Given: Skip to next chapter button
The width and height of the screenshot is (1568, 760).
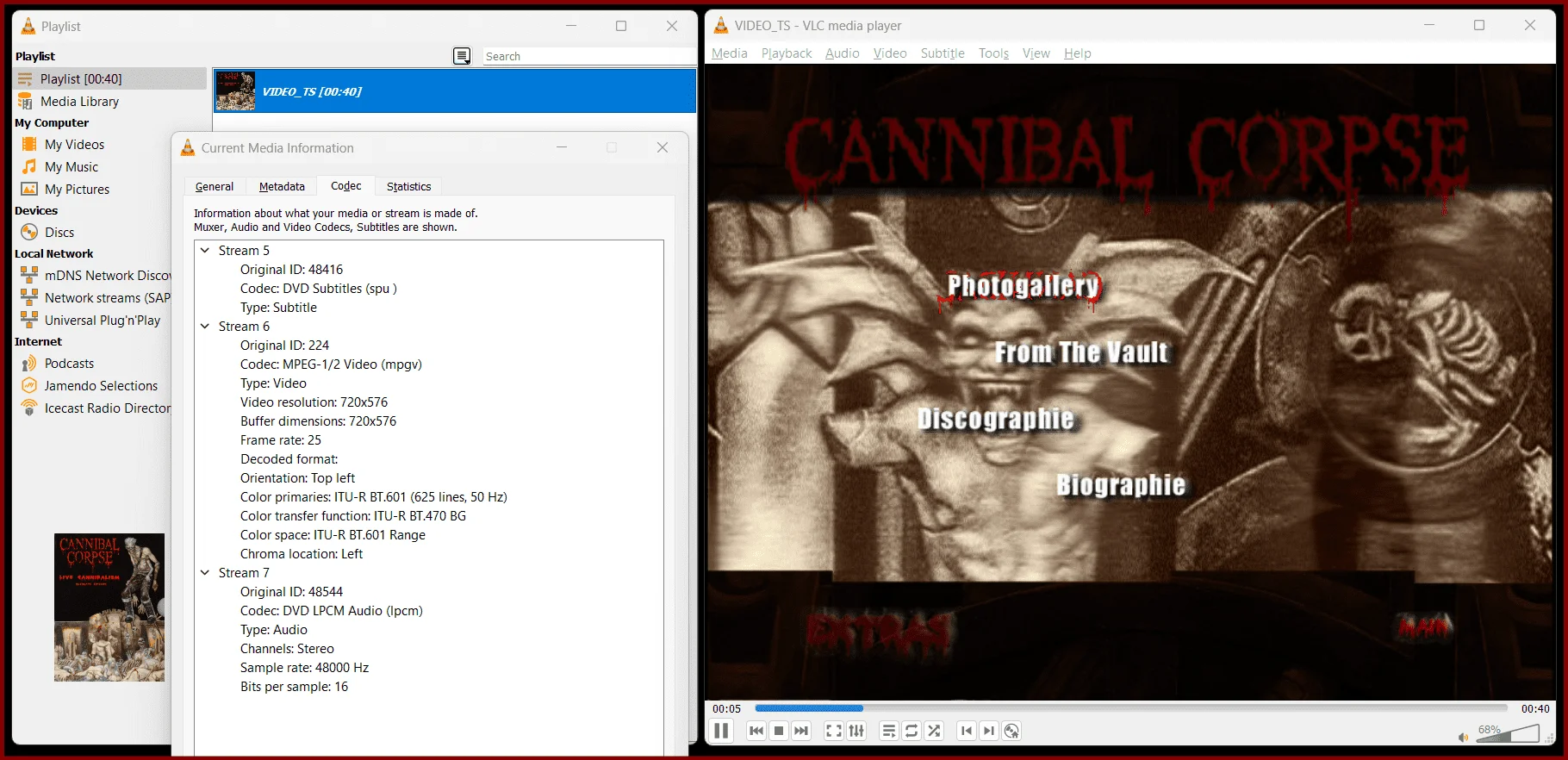Looking at the screenshot, I should point(989,731).
